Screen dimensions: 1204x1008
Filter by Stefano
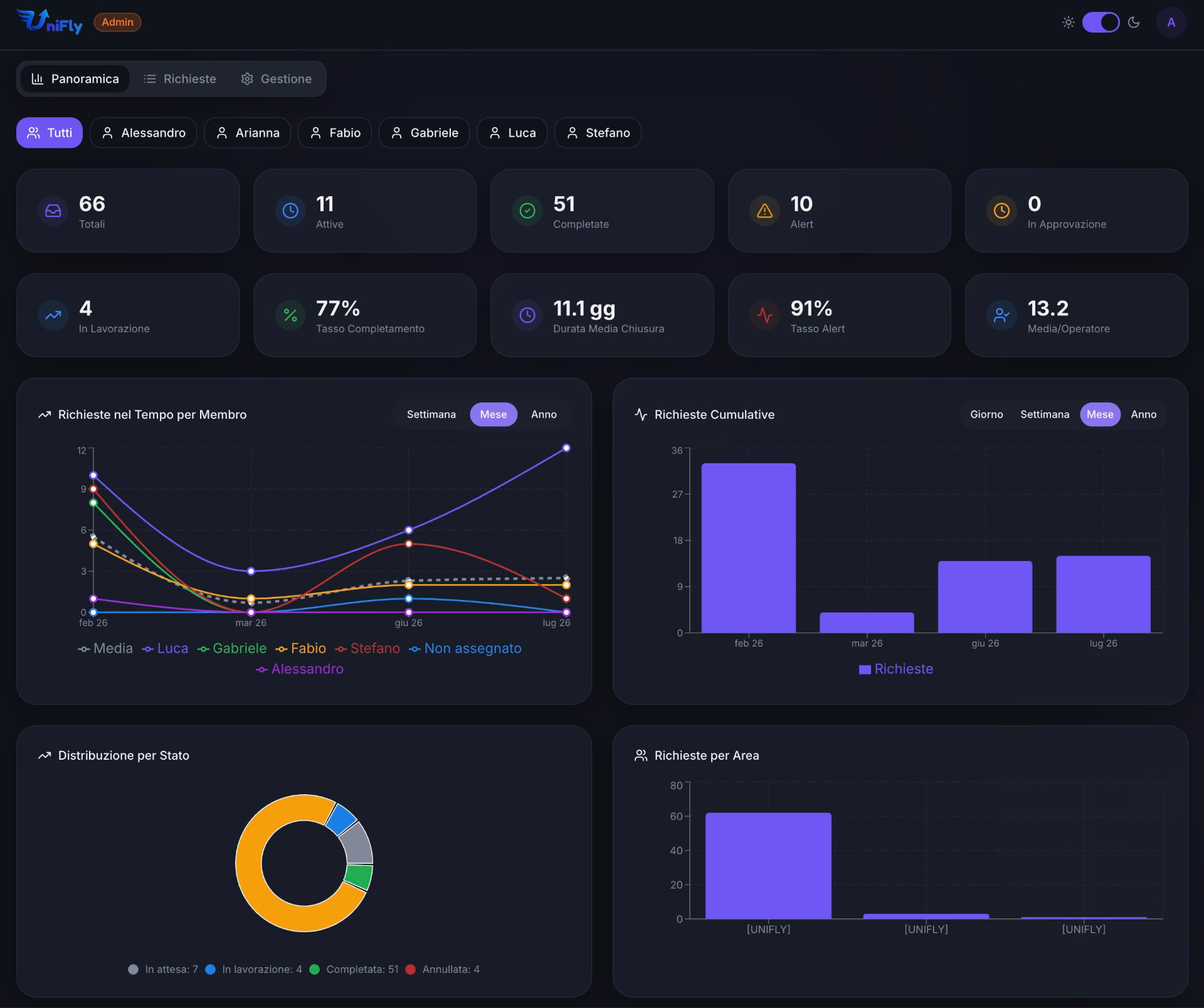pos(598,133)
